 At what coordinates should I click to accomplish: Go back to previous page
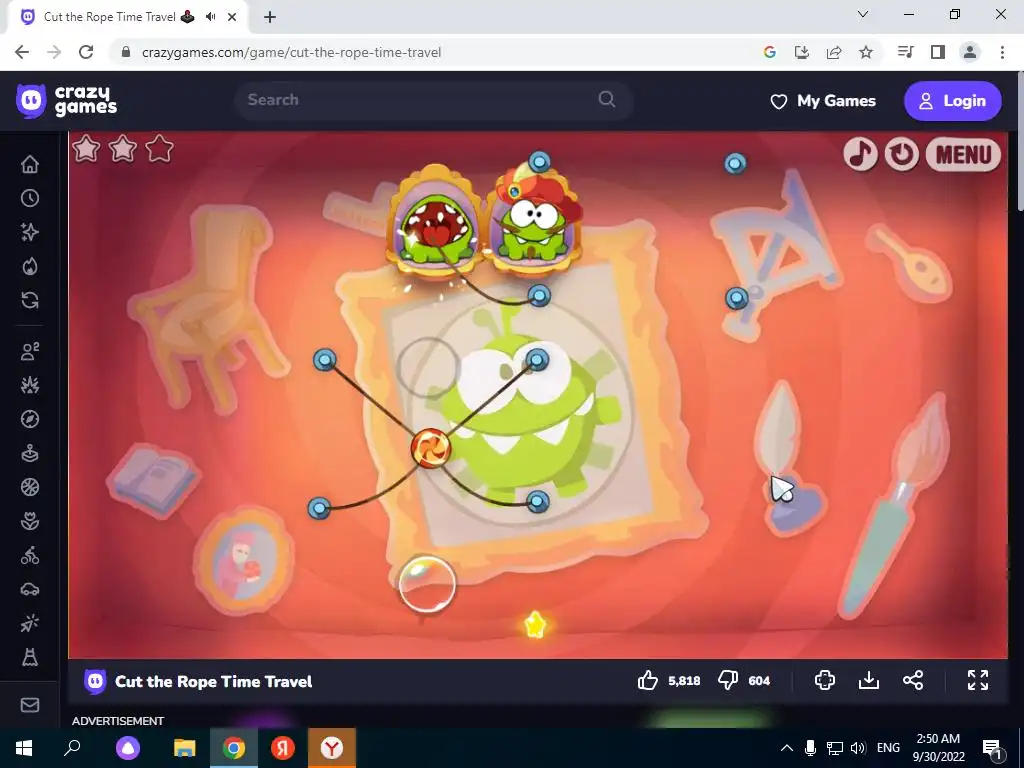coord(22,52)
